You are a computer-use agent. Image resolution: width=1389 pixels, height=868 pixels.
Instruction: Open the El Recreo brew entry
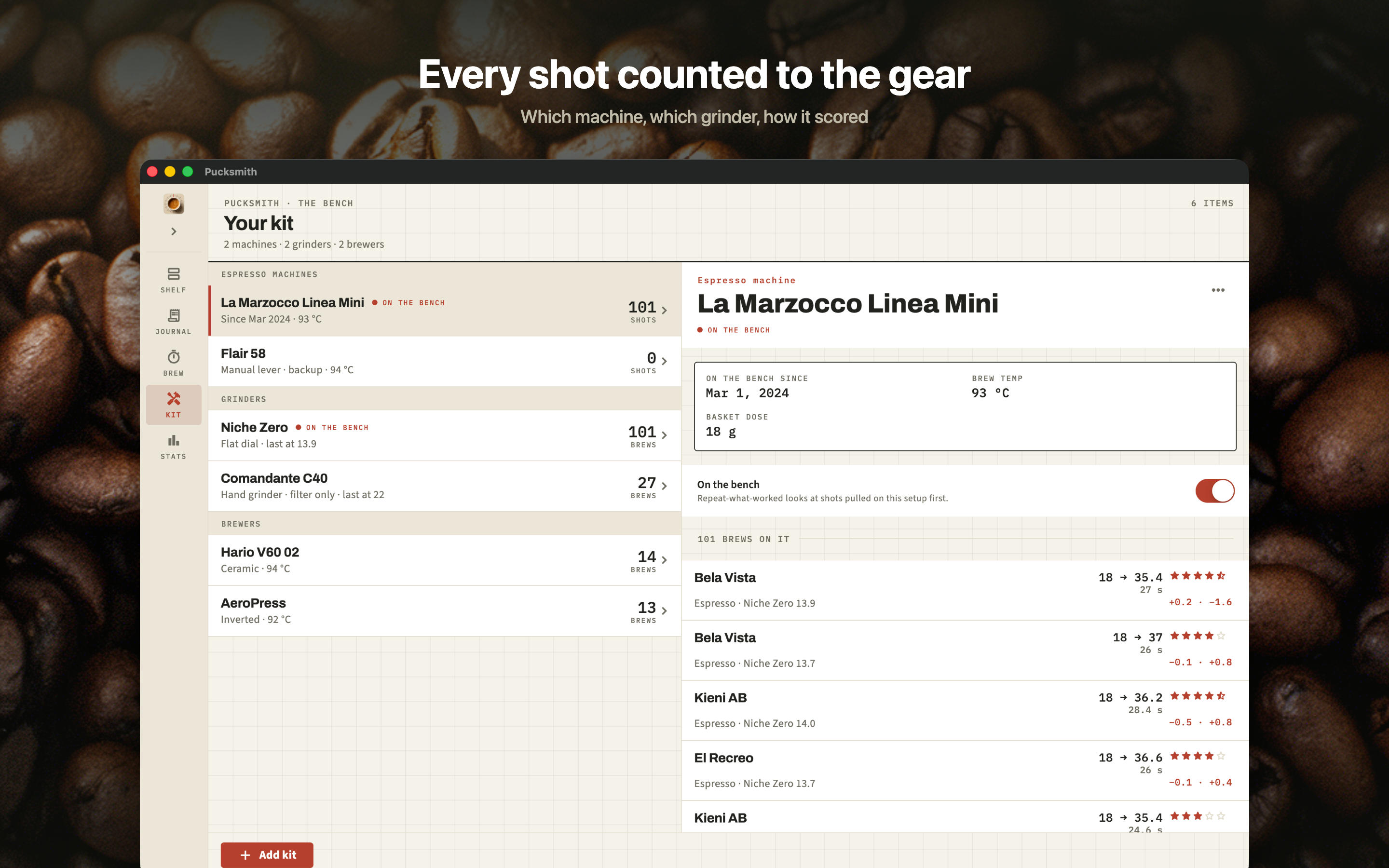point(965,771)
